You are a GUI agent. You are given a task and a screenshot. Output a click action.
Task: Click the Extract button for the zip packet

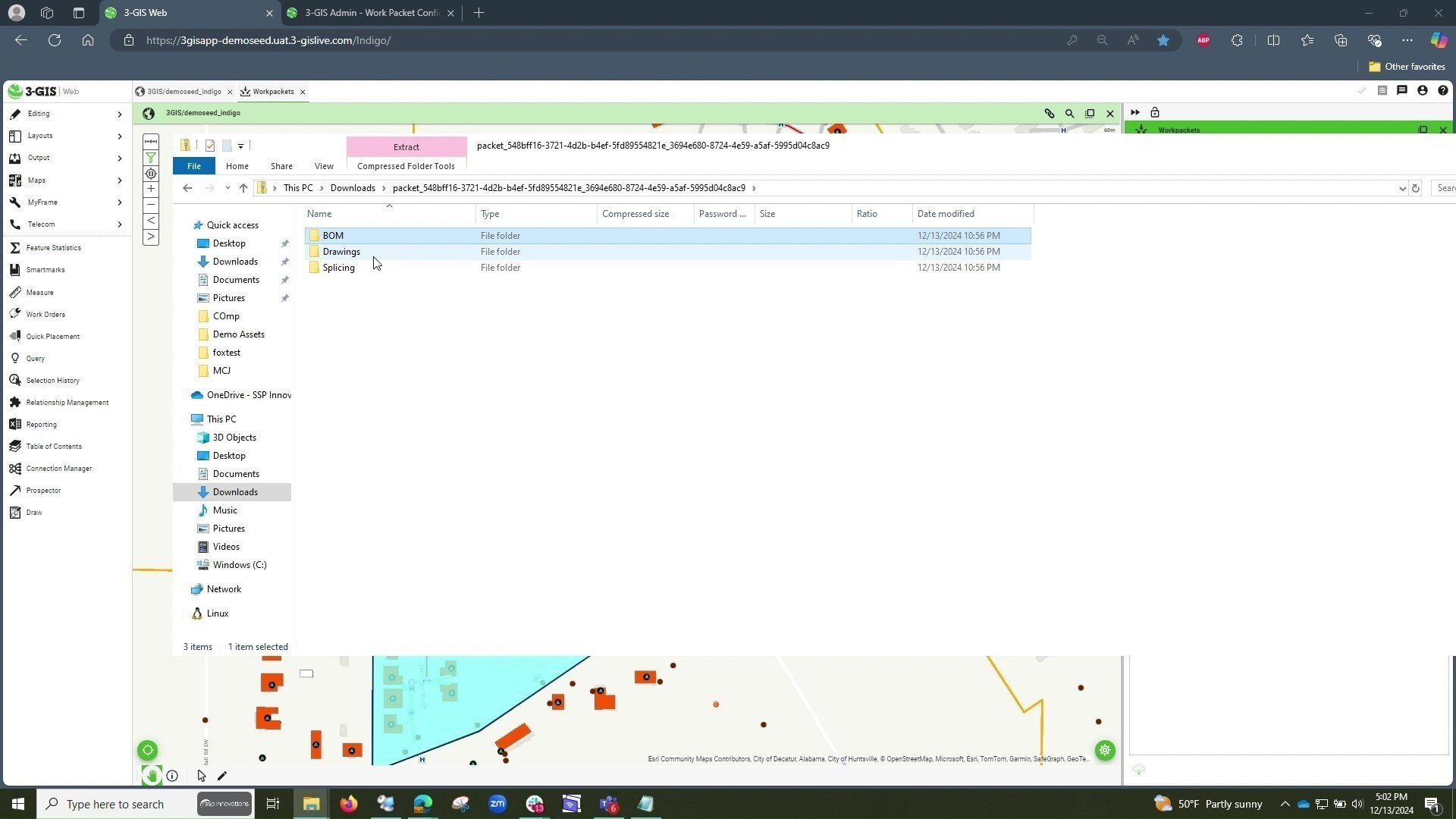click(406, 146)
